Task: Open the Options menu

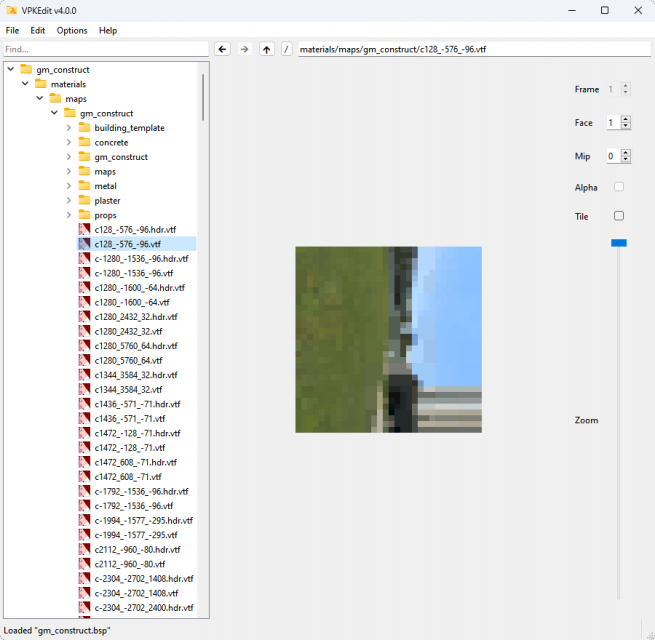Action: (x=72, y=30)
